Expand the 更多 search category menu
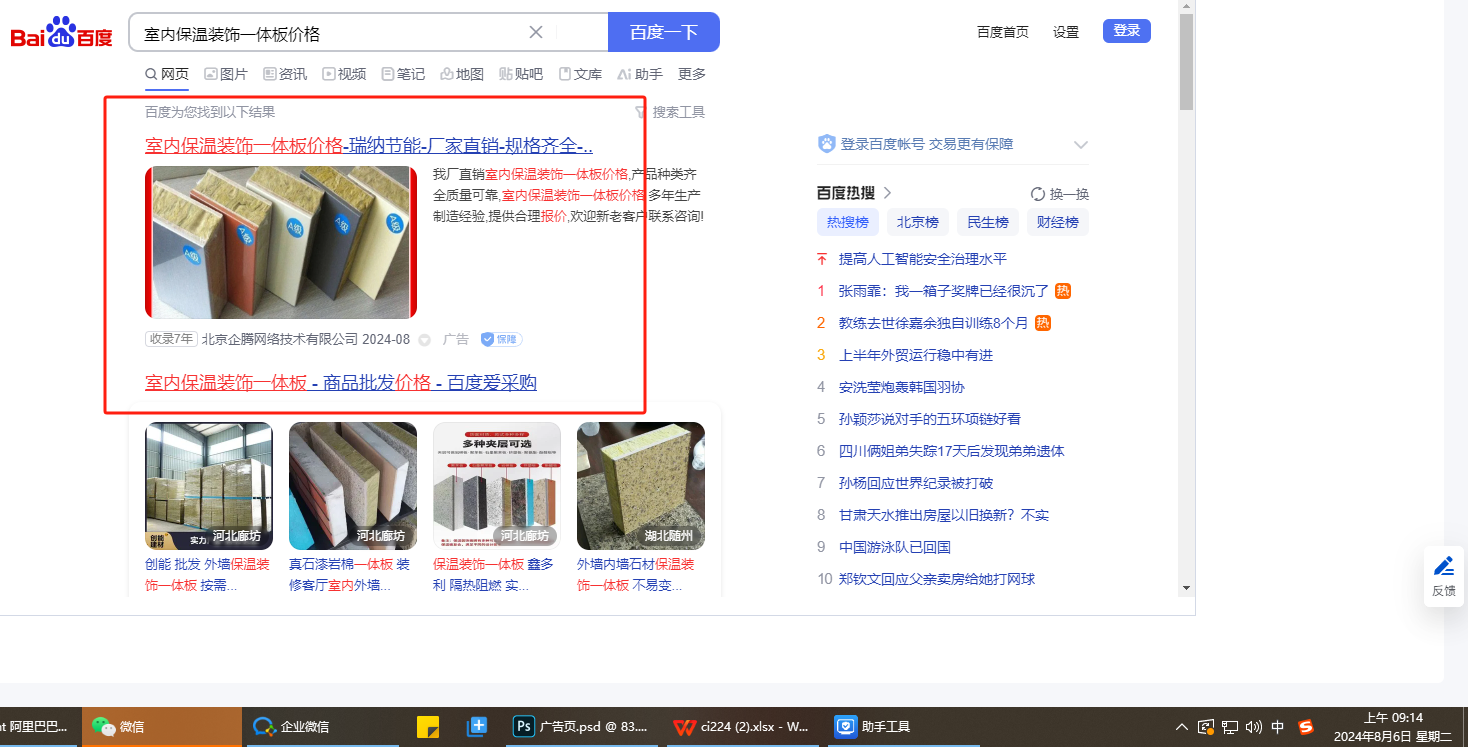 692,74
